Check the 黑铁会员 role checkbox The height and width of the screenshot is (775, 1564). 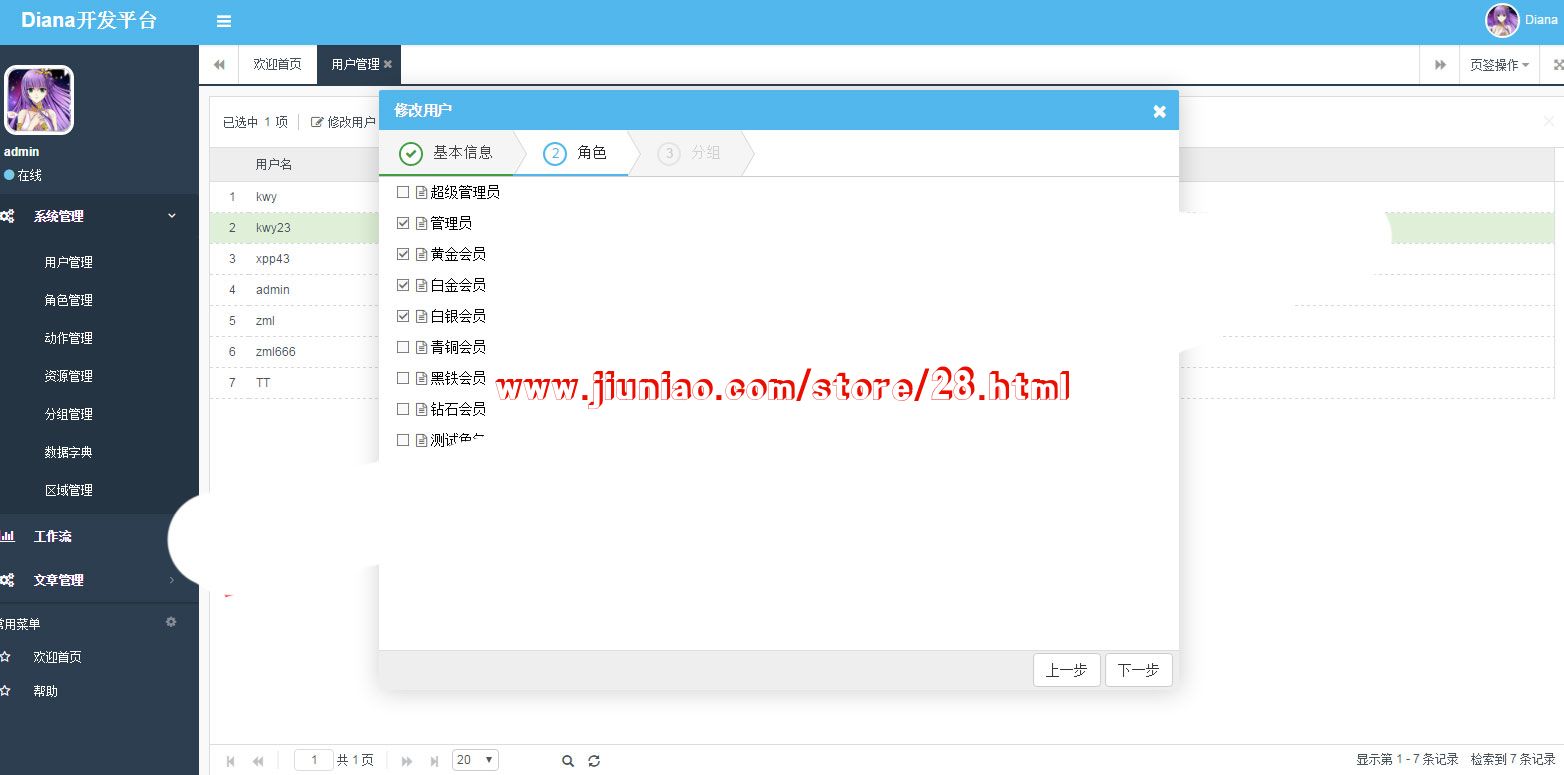[403, 378]
